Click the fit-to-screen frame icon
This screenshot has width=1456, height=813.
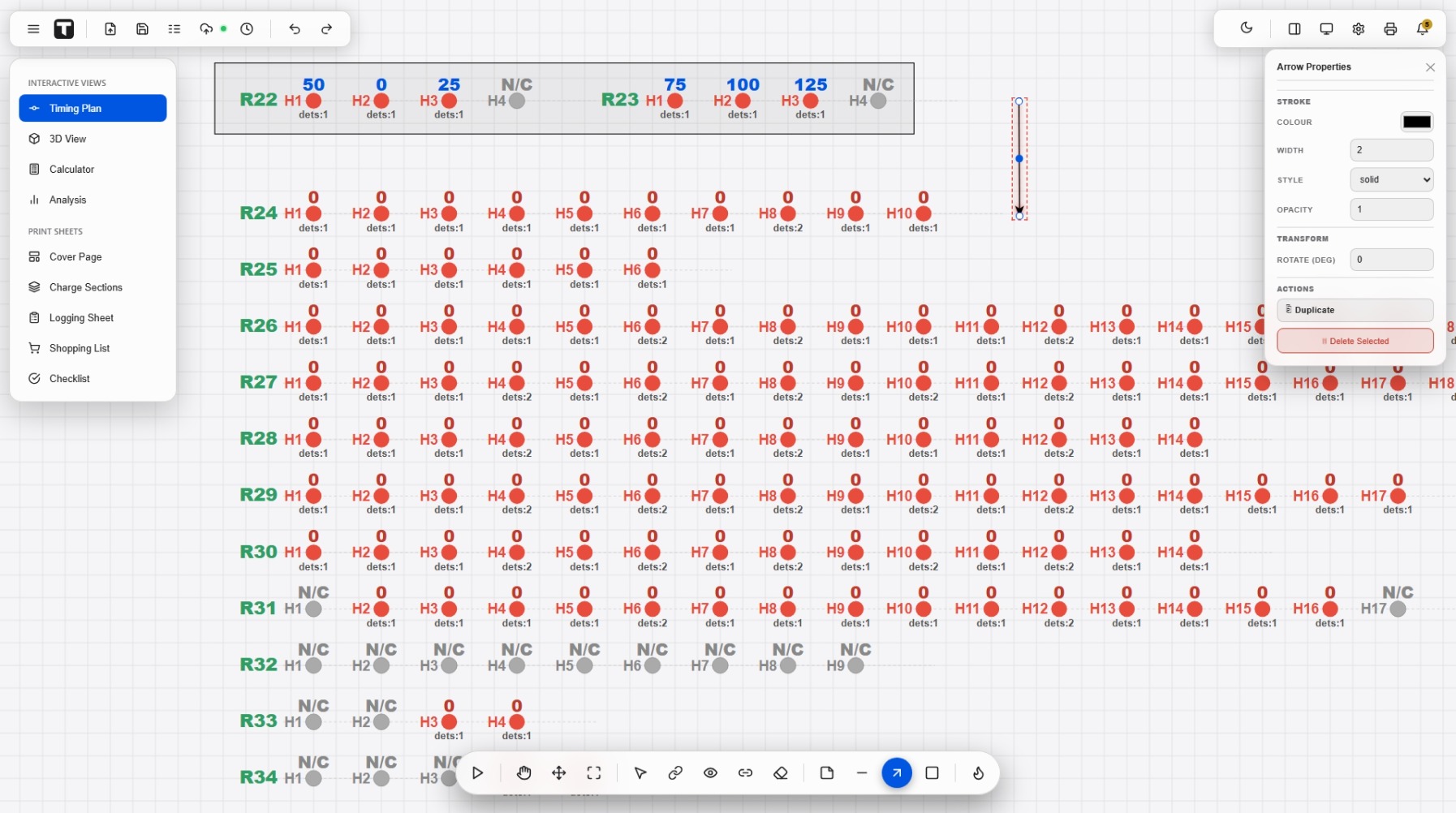pyautogui.click(x=594, y=773)
